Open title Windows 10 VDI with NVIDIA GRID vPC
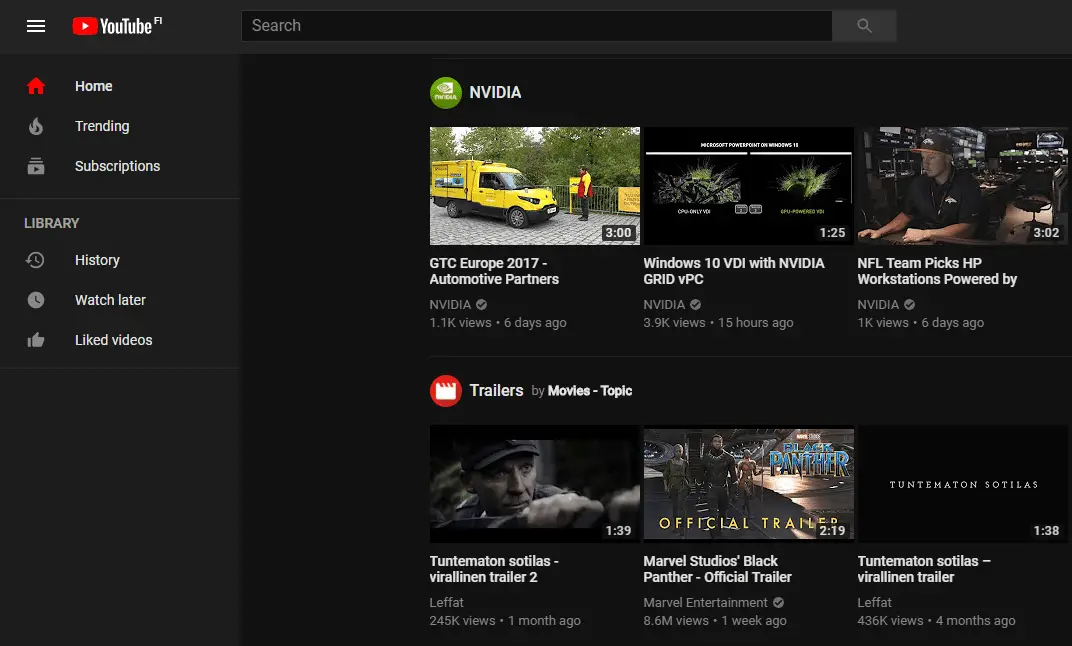Image resolution: width=1072 pixels, height=646 pixels. coord(734,271)
